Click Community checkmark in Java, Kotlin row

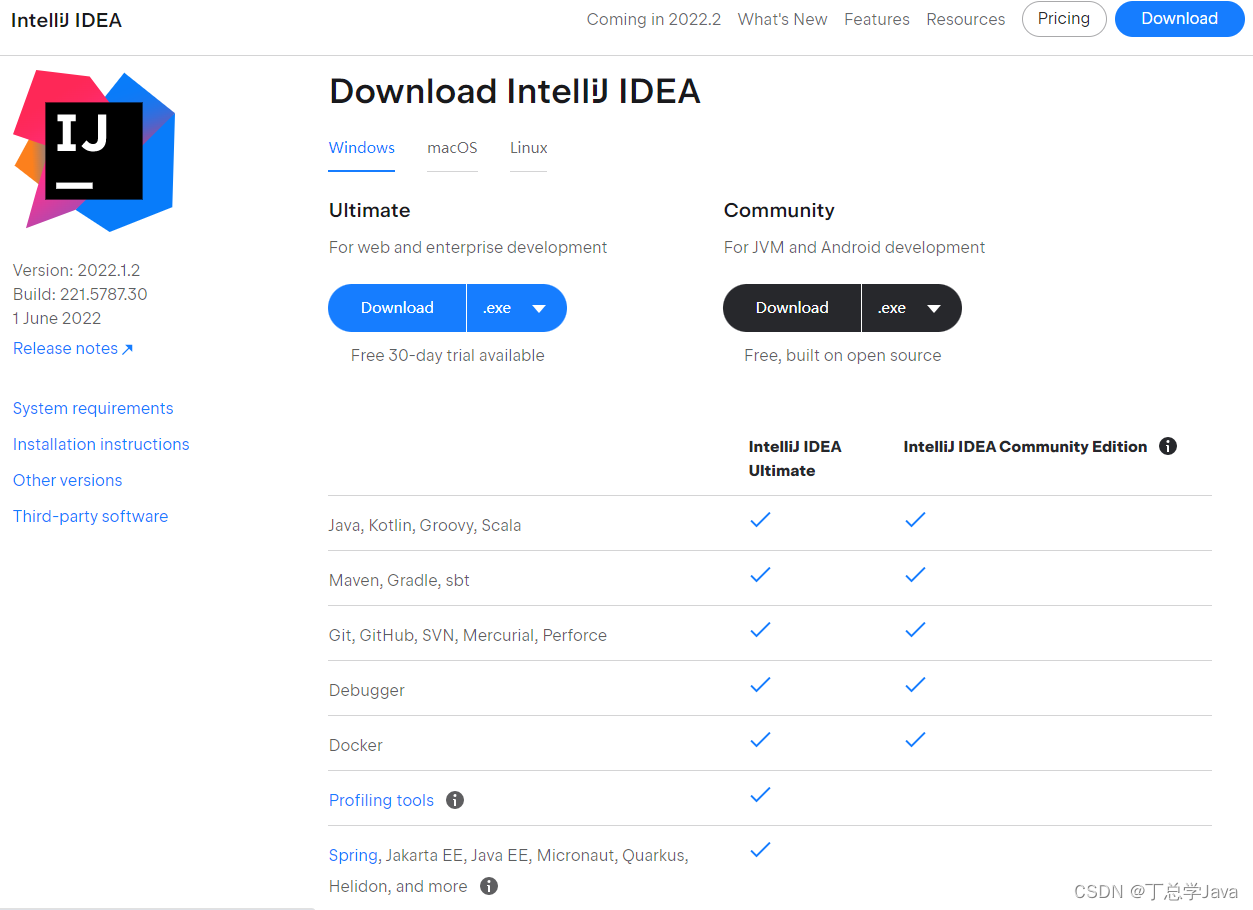(915, 520)
